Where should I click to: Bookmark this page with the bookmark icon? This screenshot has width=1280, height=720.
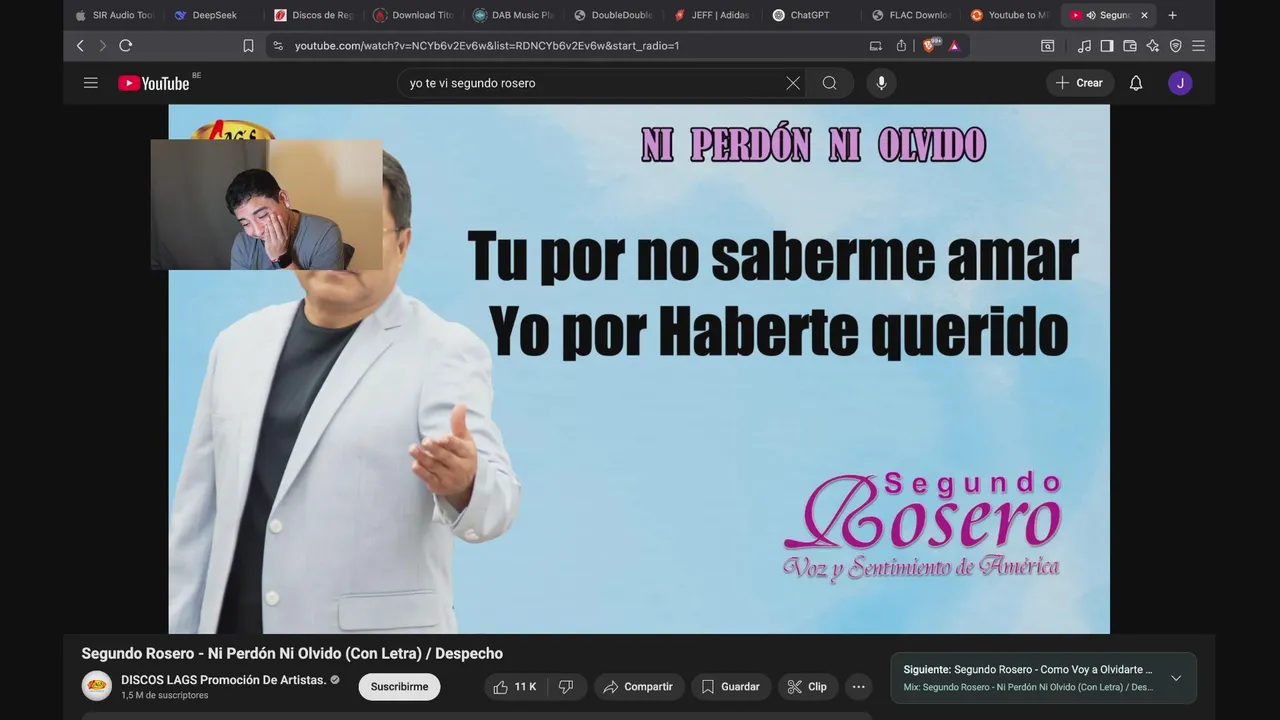click(x=248, y=45)
